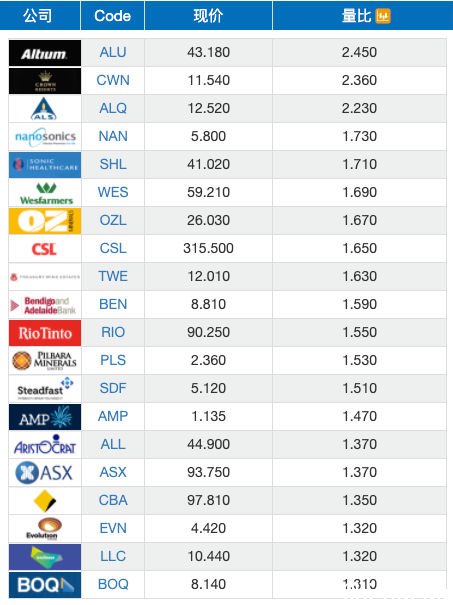Select the Crown Resorts logo

45,81
